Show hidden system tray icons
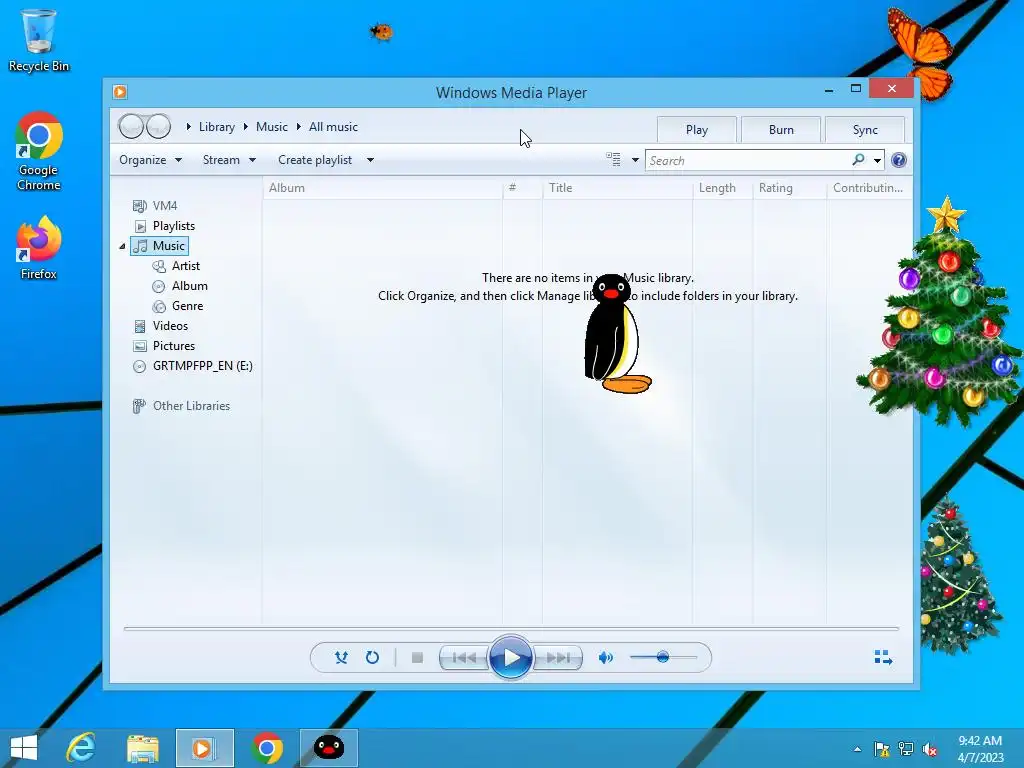The width and height of the screenshot is (1024, 768). (x=857, y=749)
